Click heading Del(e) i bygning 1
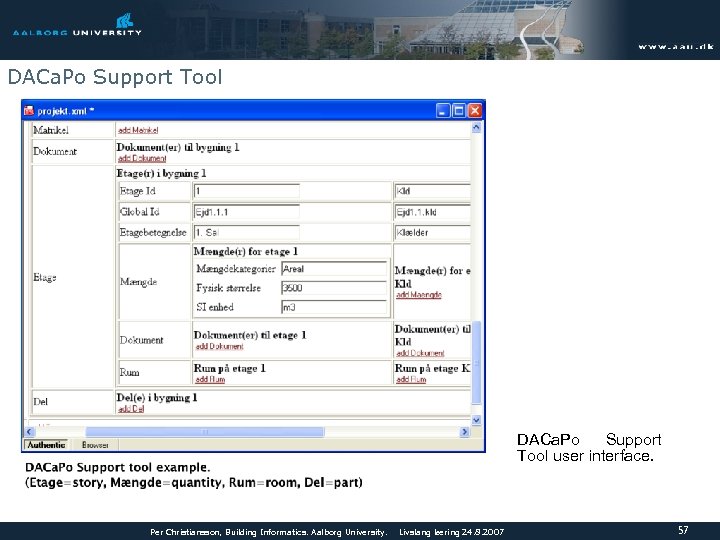Viewport: 720px width, 540px height. [157, 397]
